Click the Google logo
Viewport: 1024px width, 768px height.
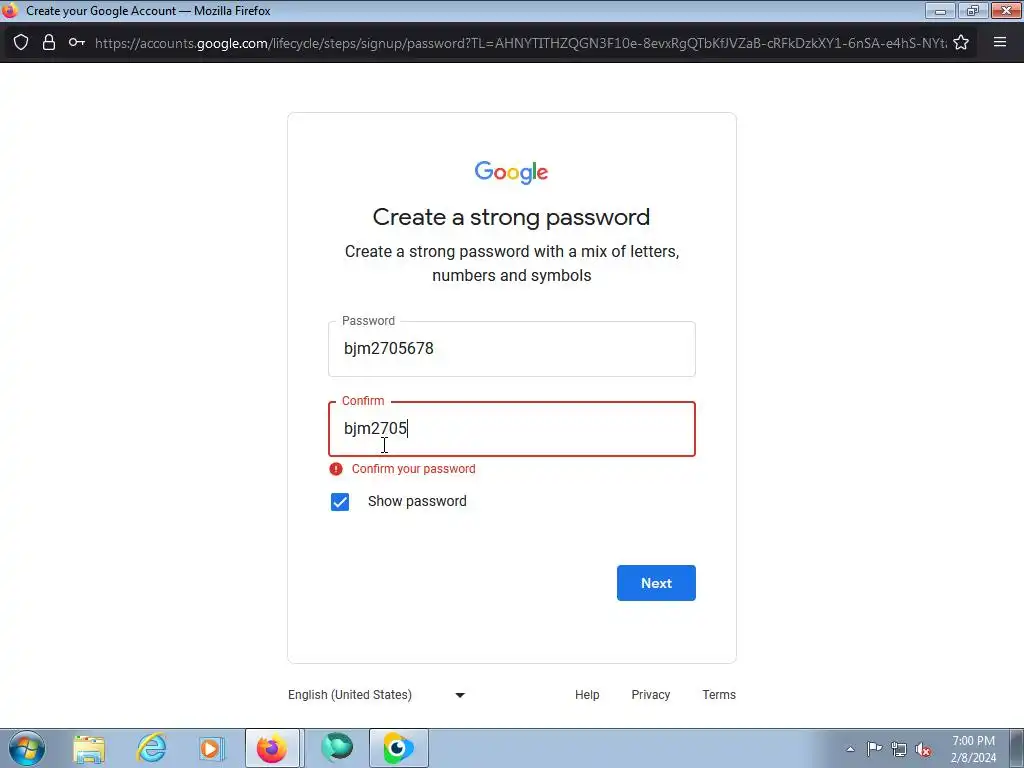coord(511,172)
